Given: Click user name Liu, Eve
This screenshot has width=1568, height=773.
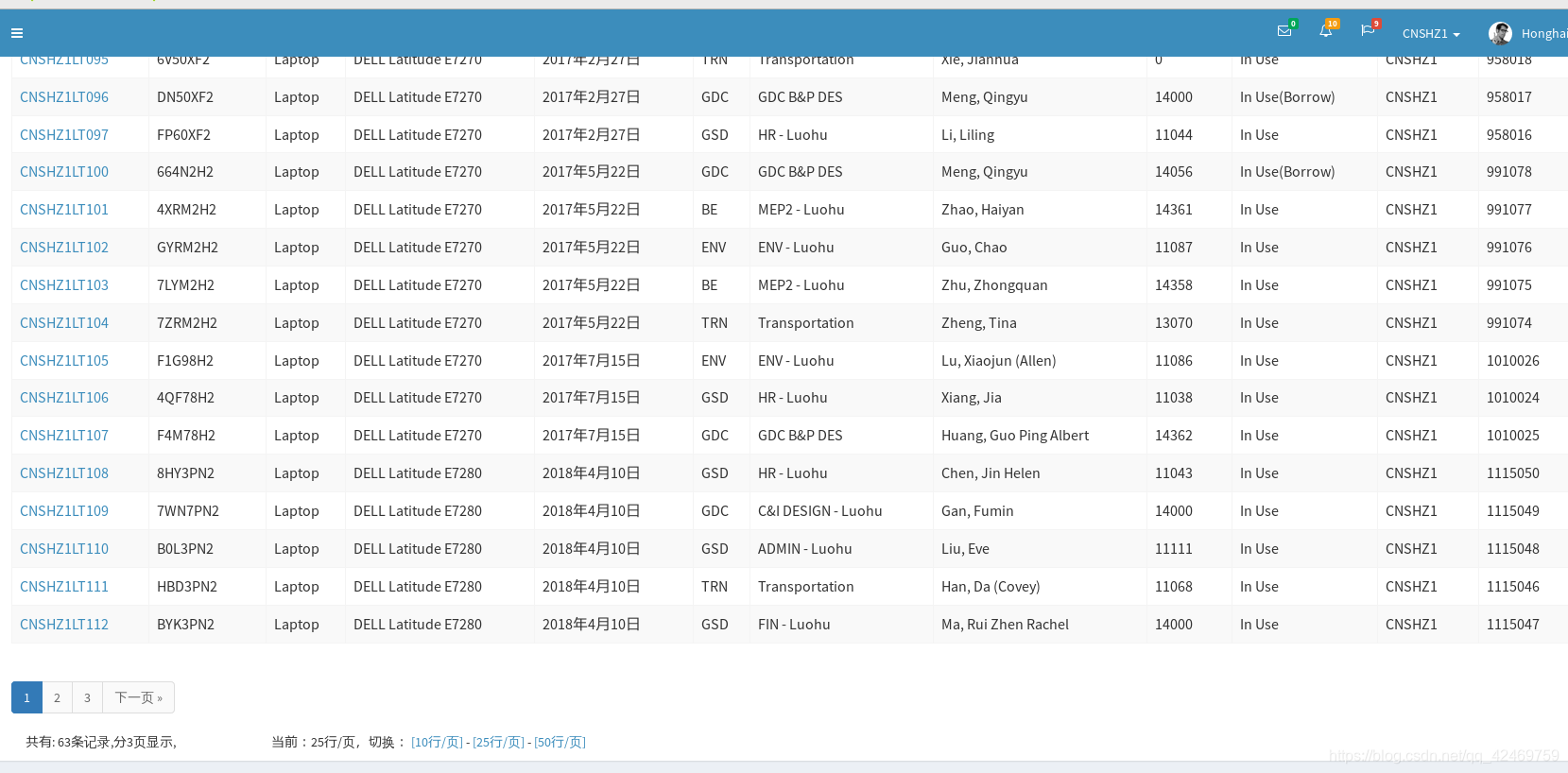Looking at the screenshot, I should point(965,549).
